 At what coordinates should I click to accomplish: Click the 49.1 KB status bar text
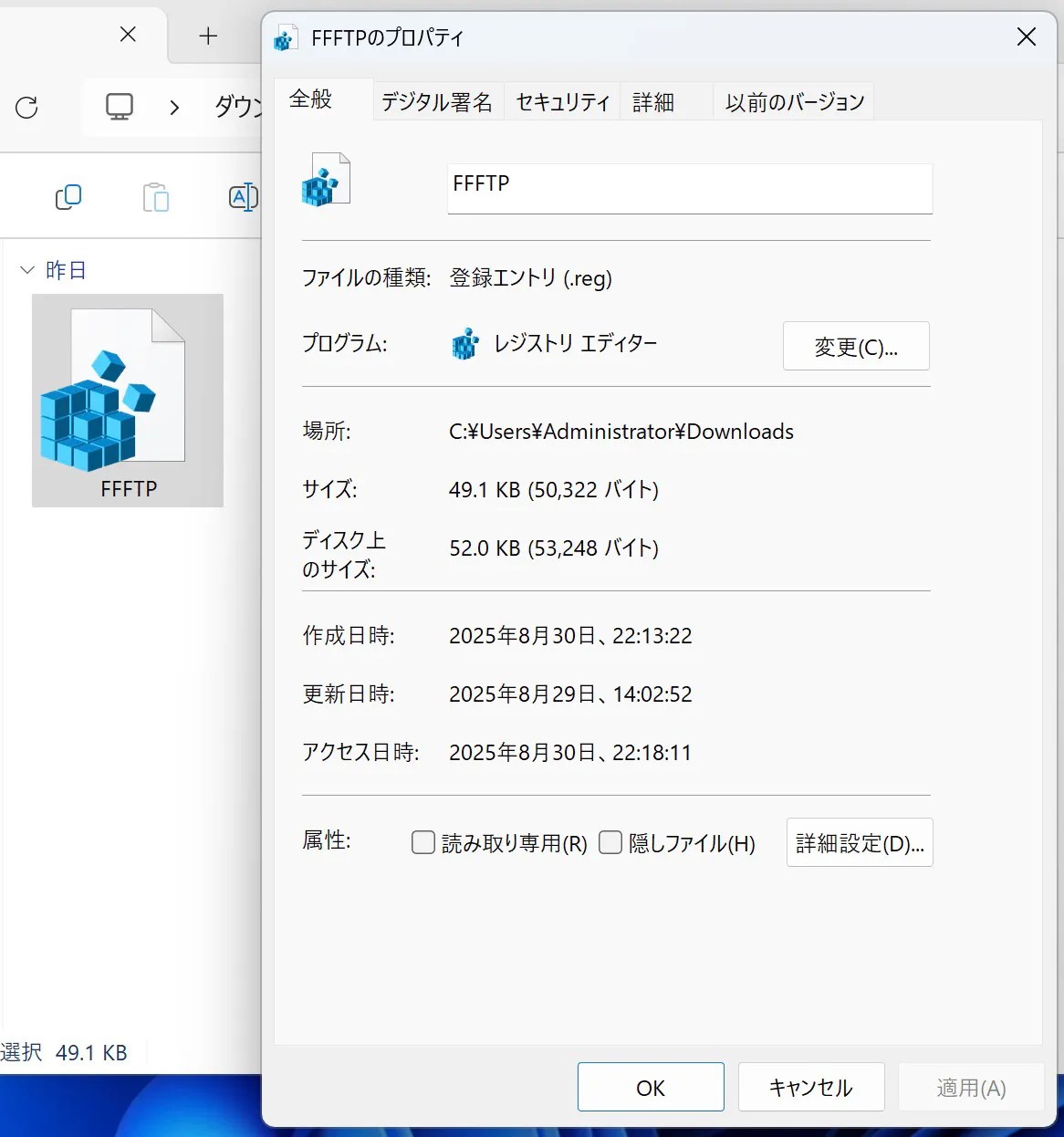point(91,1053)
